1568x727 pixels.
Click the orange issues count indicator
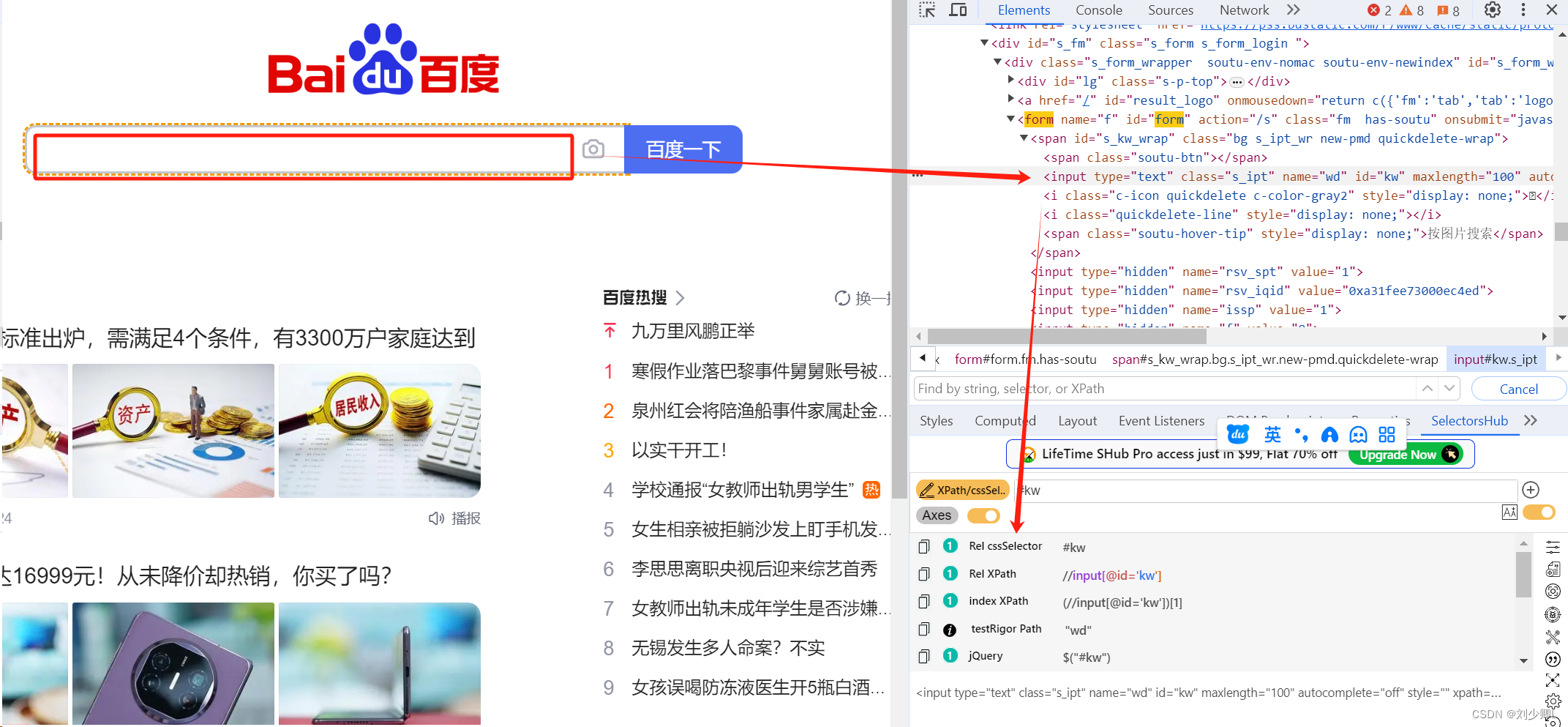pos(1448,10)
